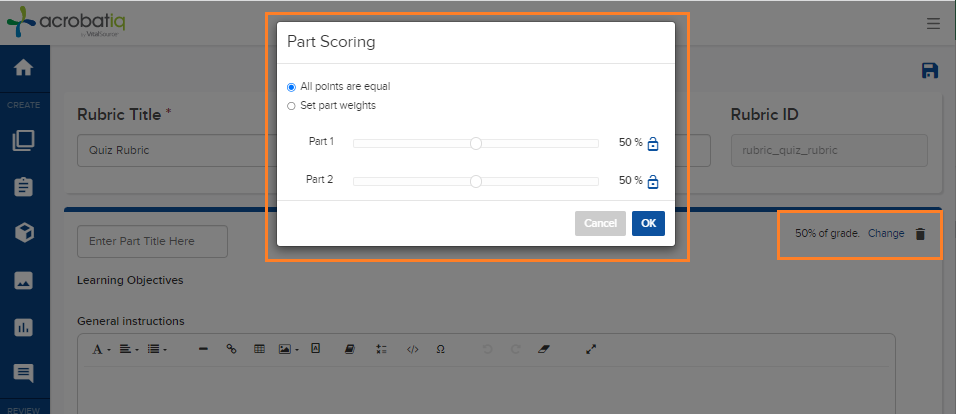
Task: Click the book icon in the editor toolbar
Action: [x=350, y=349]
